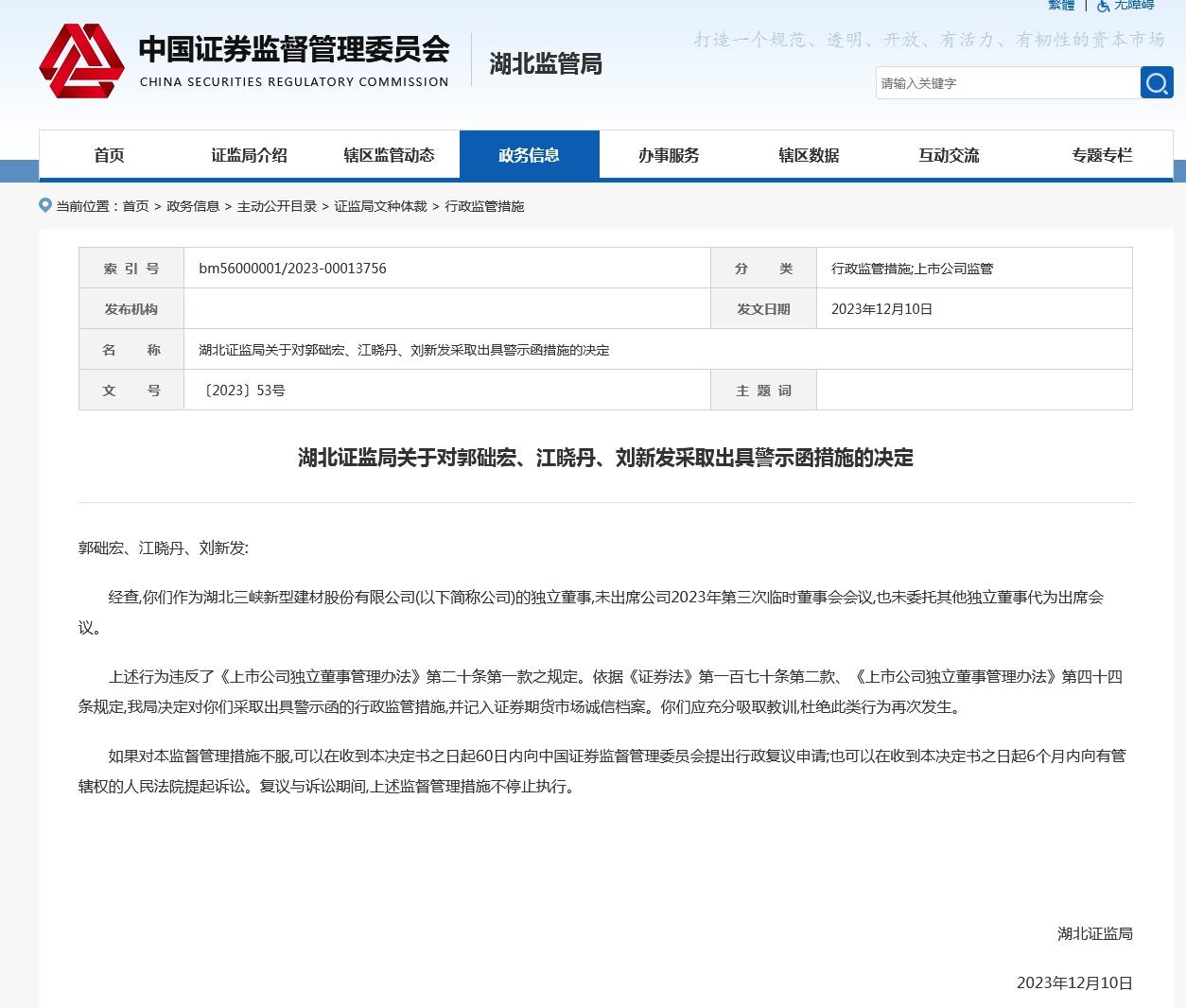Open the 无障碍 accessibility link
The image size is (1186, 1008).
pyautogui.click(x=1134, y=6)
